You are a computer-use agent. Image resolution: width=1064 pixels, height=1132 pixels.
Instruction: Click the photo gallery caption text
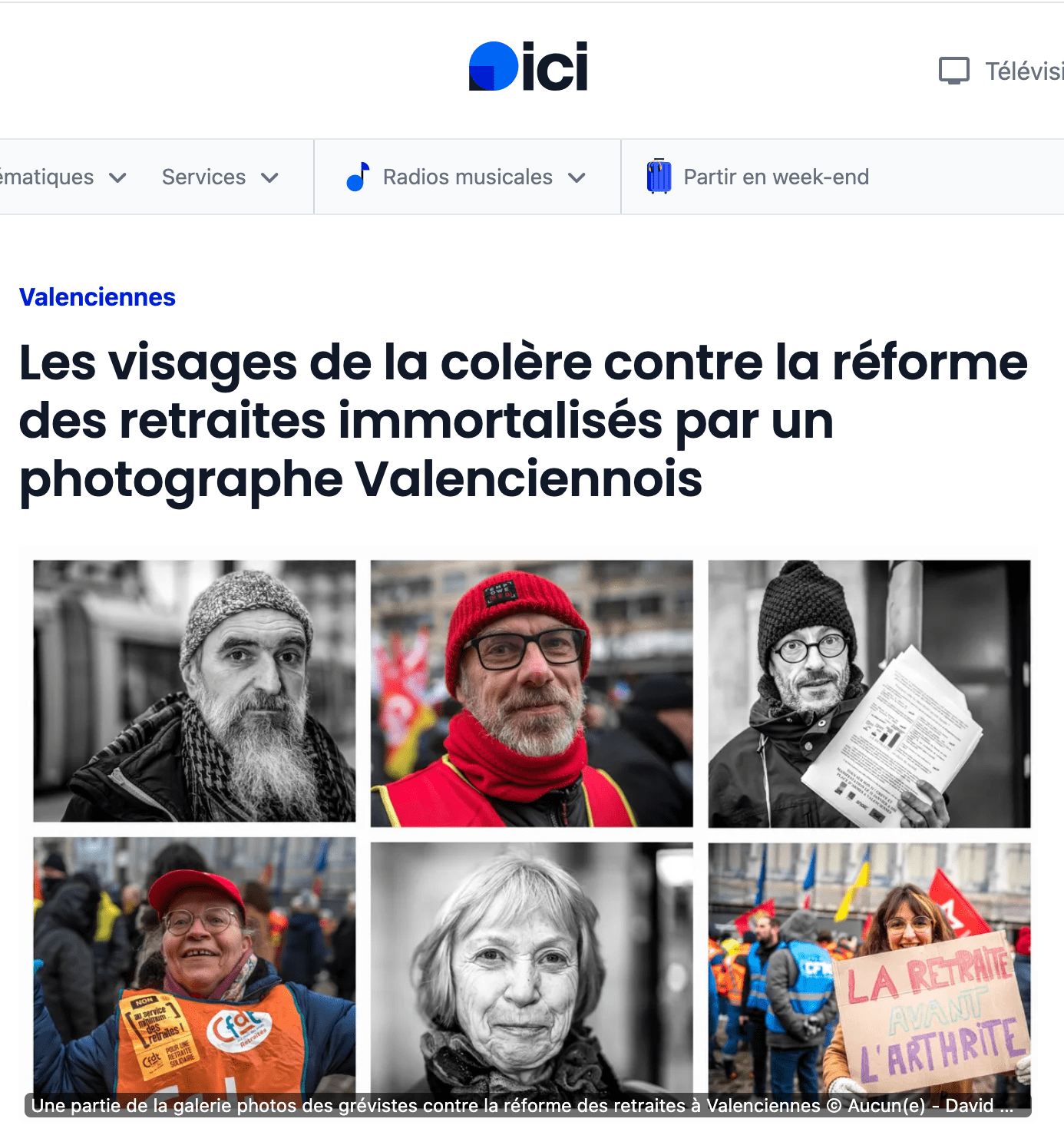pyautogui.click(x=523, y=1105)
